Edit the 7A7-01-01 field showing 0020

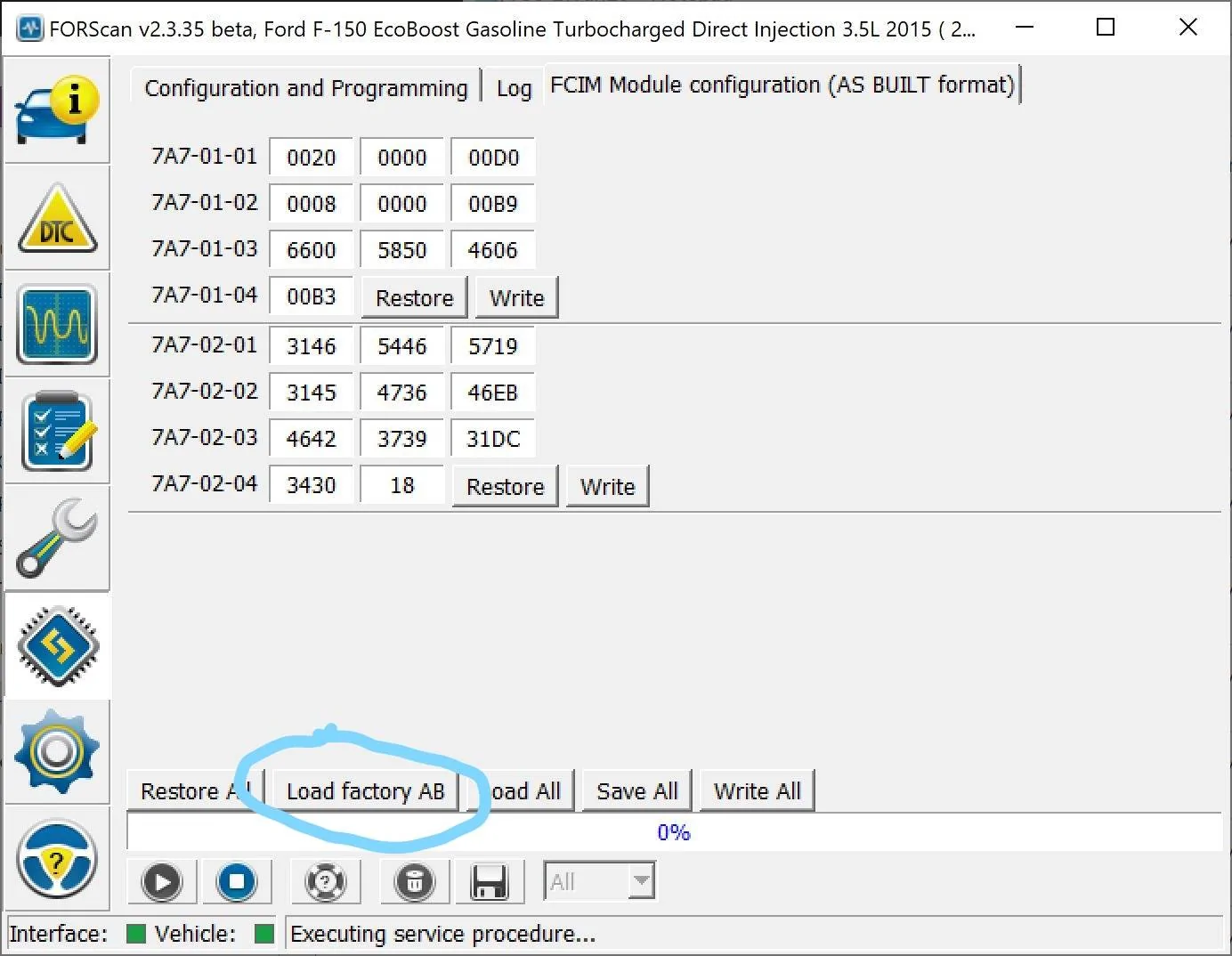click(x=312, y=158)
